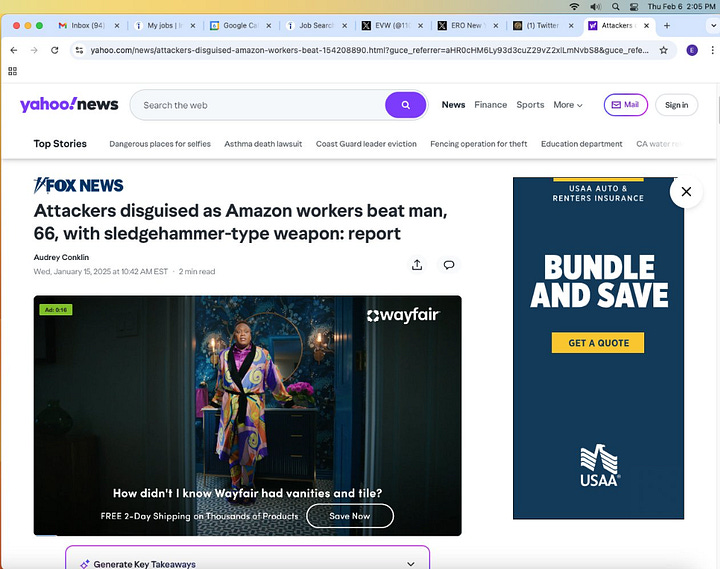Open the purple profile avatar

[692, 50]
